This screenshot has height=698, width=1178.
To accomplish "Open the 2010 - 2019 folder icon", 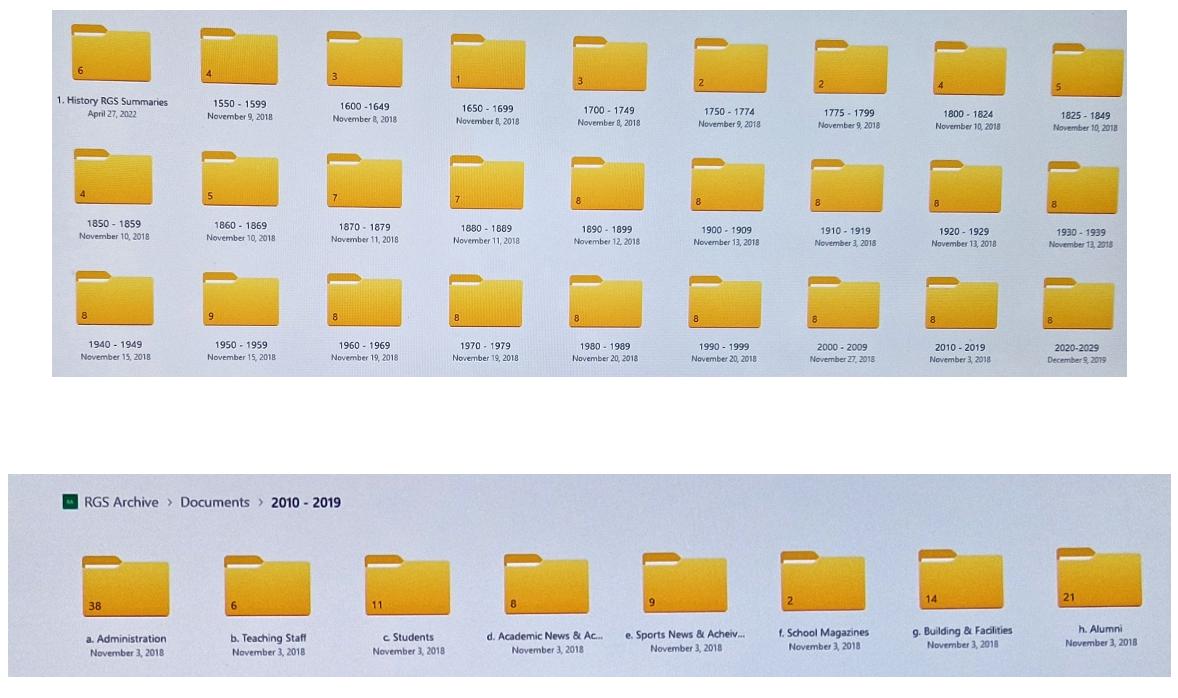I will pos(962,304).
